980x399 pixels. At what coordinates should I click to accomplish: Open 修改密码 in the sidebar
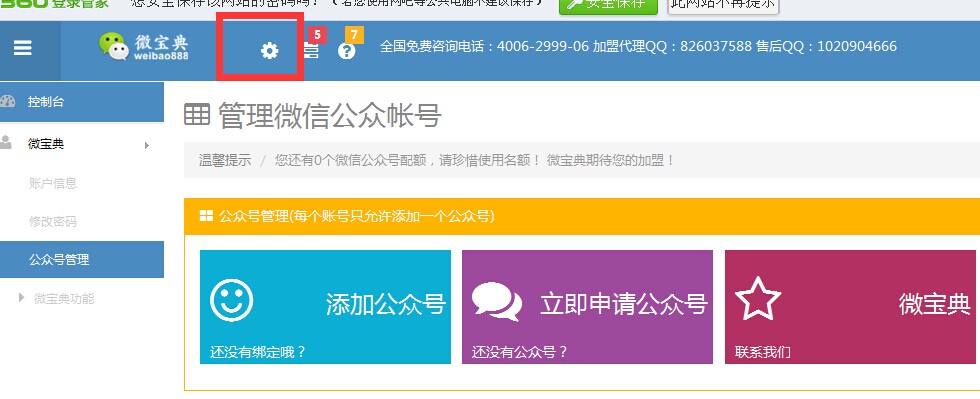52,221
